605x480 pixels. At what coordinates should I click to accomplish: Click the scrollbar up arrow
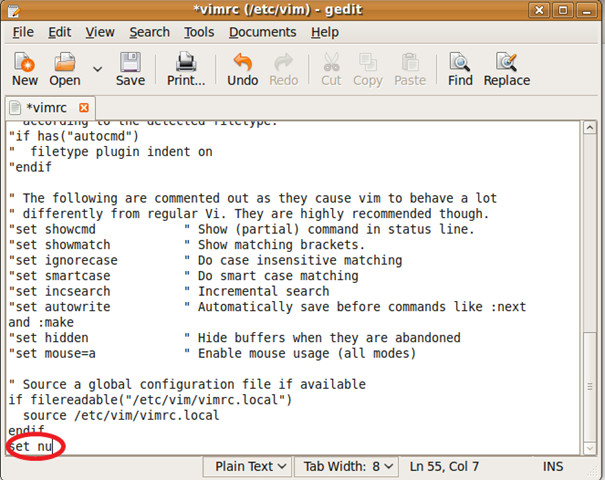pyautogui.click(x=590, y=128)
